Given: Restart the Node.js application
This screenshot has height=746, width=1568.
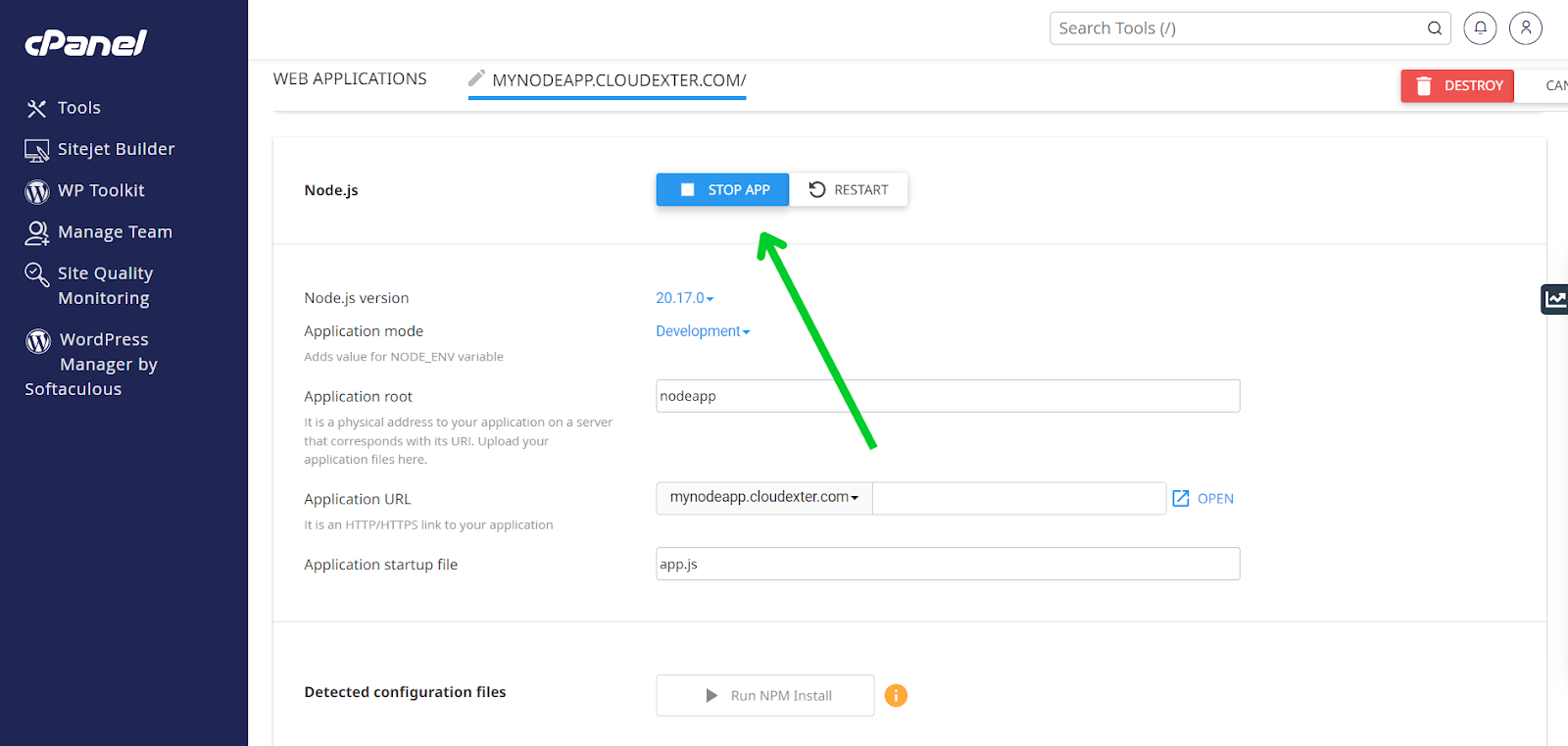Looking at the screenshot, I should coord(849,190).
